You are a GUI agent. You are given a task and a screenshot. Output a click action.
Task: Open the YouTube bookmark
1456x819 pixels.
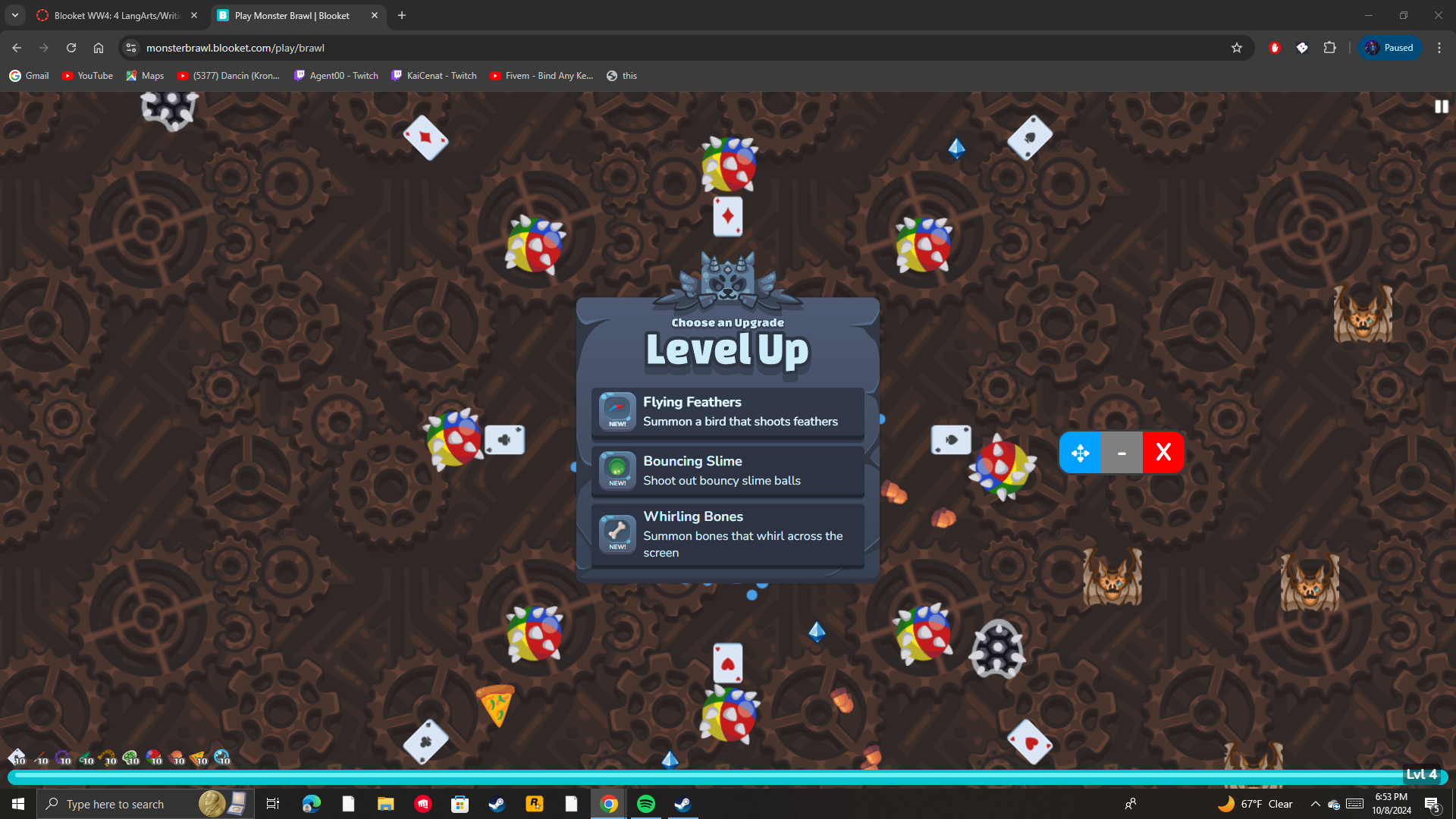(x=87, y=76)
